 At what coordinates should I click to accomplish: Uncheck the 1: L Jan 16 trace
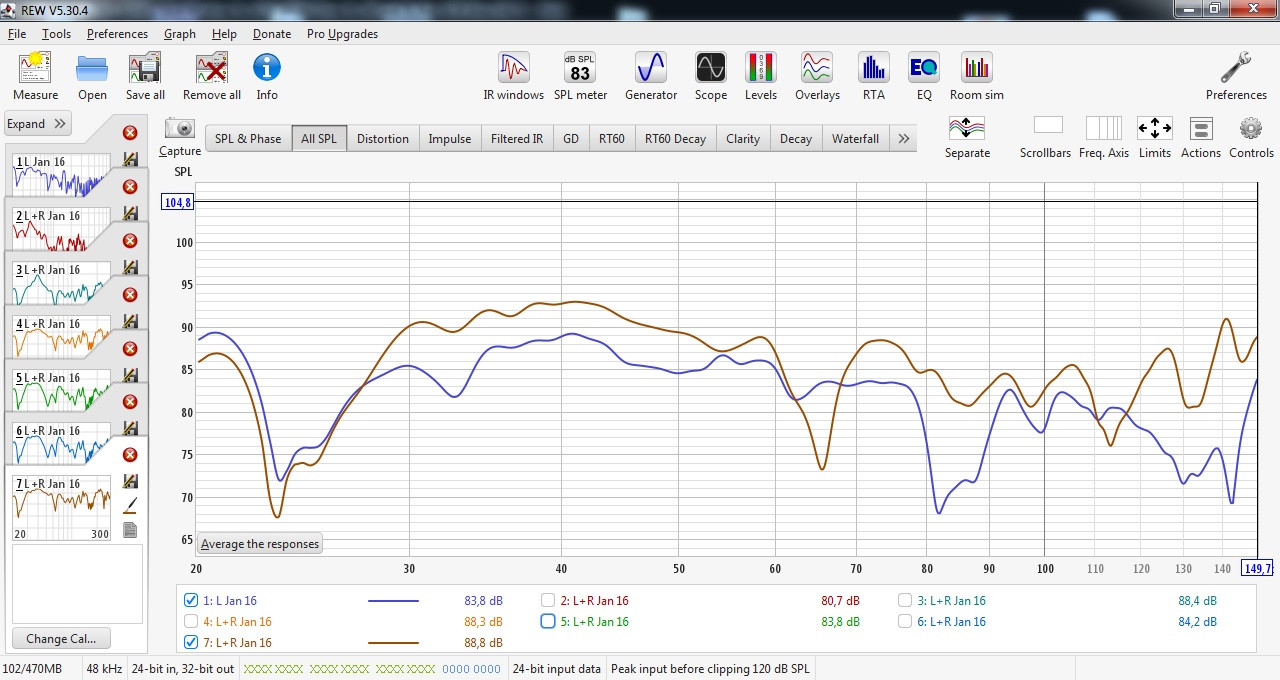(191, 601)
